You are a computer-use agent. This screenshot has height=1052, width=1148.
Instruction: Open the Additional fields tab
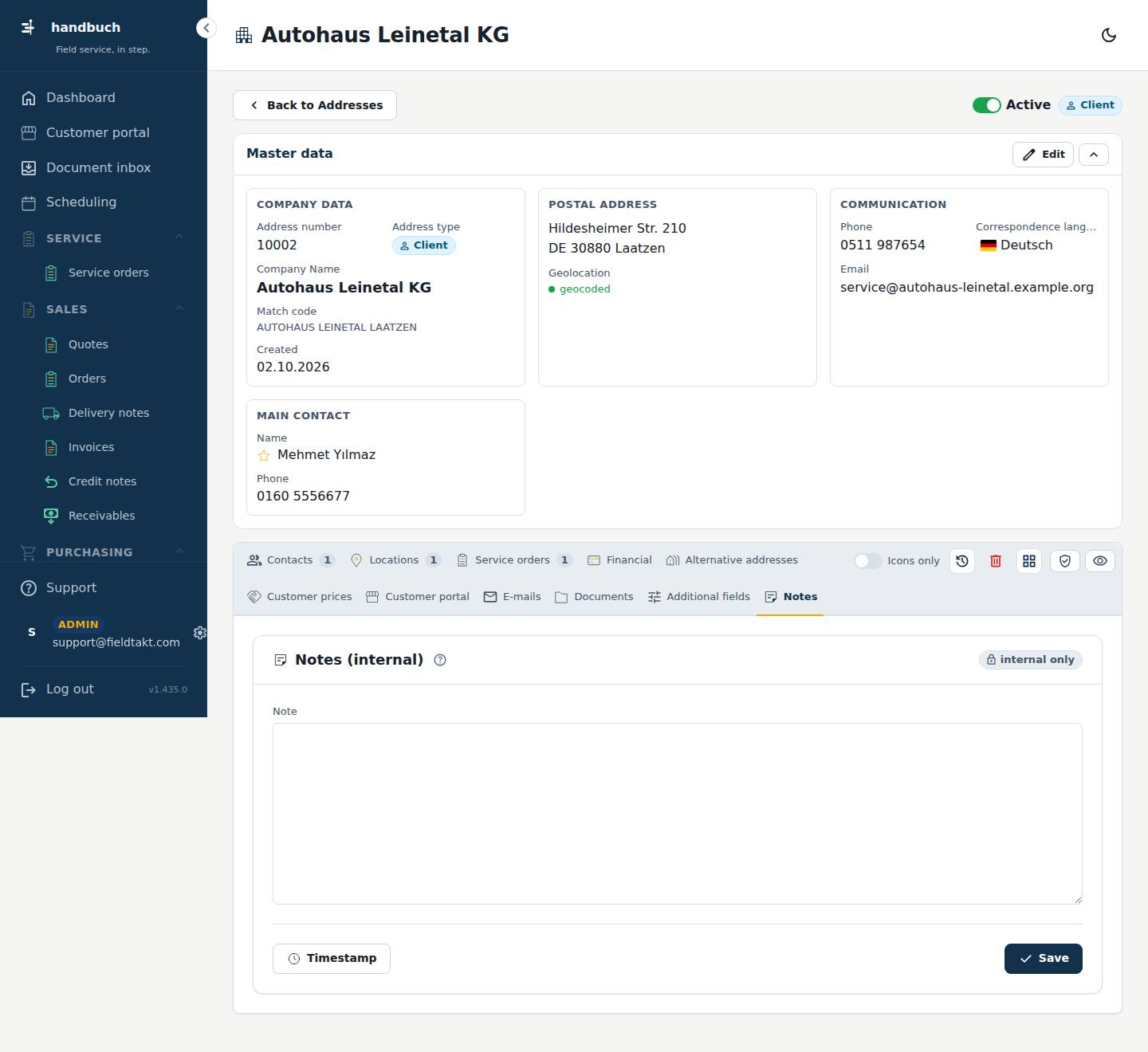[x=699, y=597]
